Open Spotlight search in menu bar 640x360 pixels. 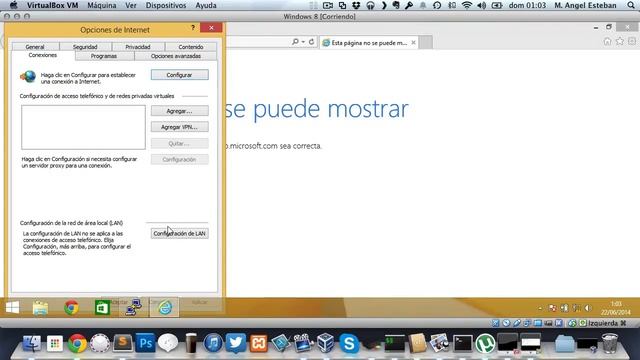631,5
